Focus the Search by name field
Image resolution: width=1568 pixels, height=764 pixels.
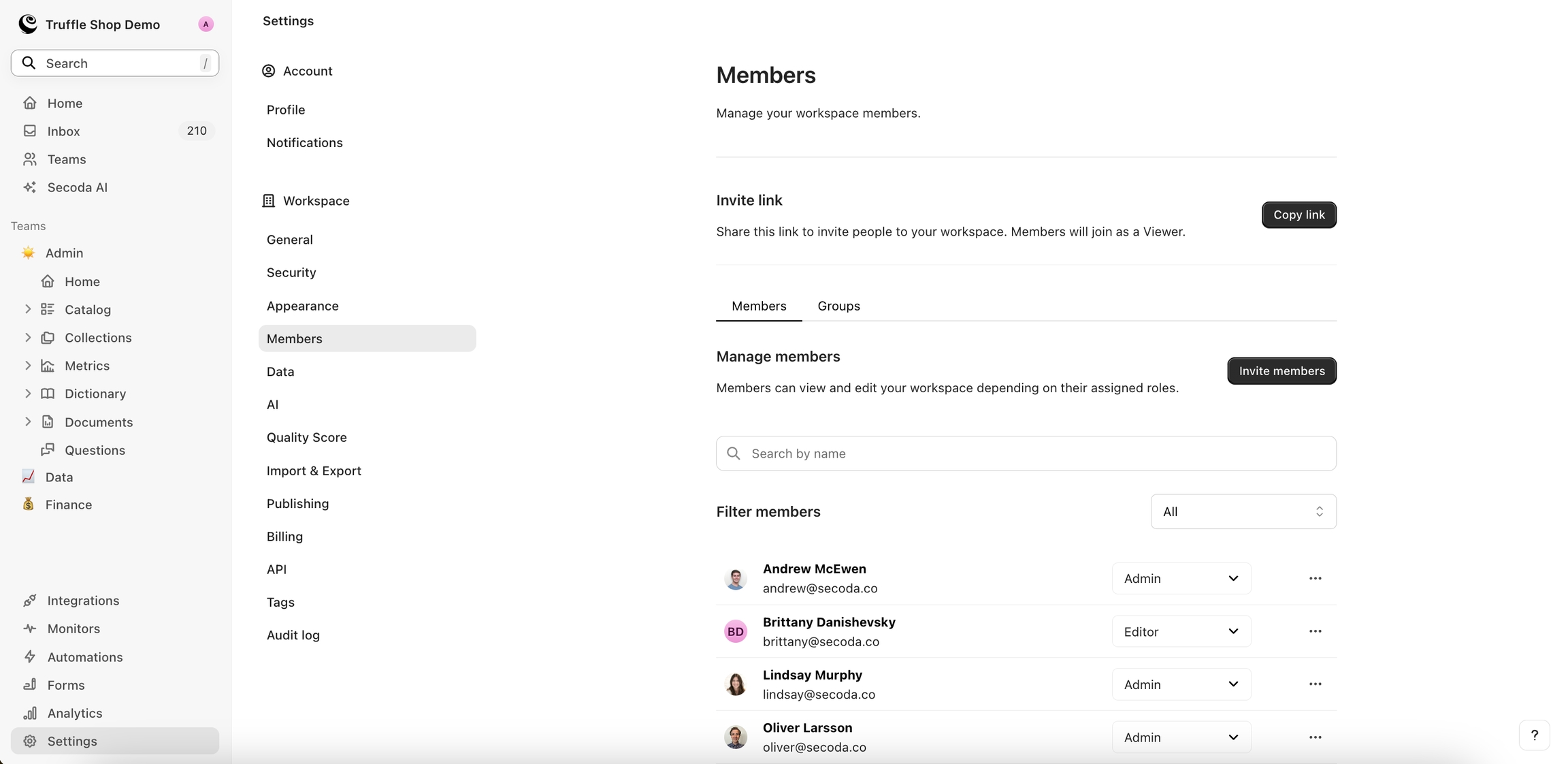(x=1026, y=453)
